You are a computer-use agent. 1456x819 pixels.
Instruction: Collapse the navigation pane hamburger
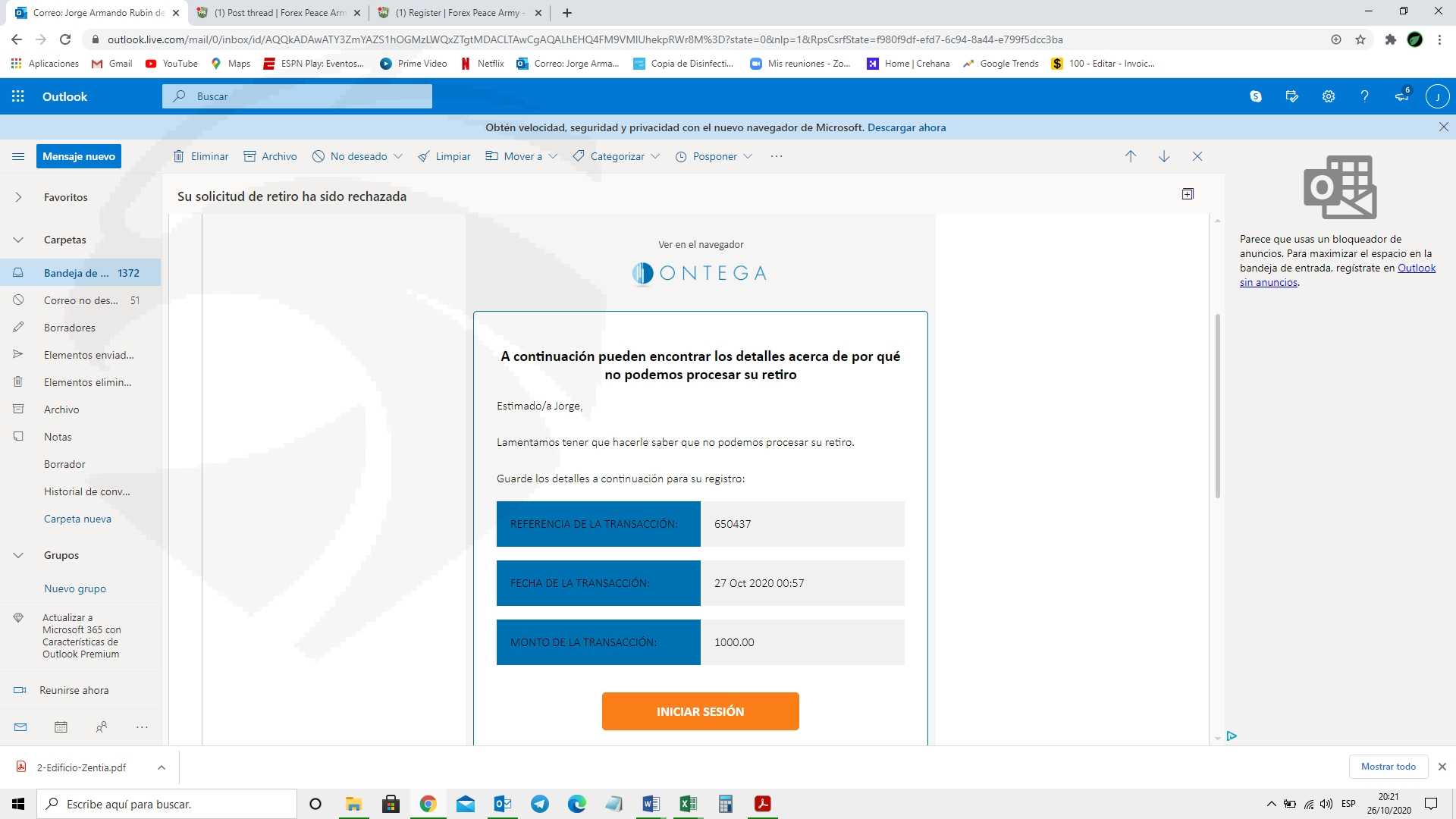18,156
